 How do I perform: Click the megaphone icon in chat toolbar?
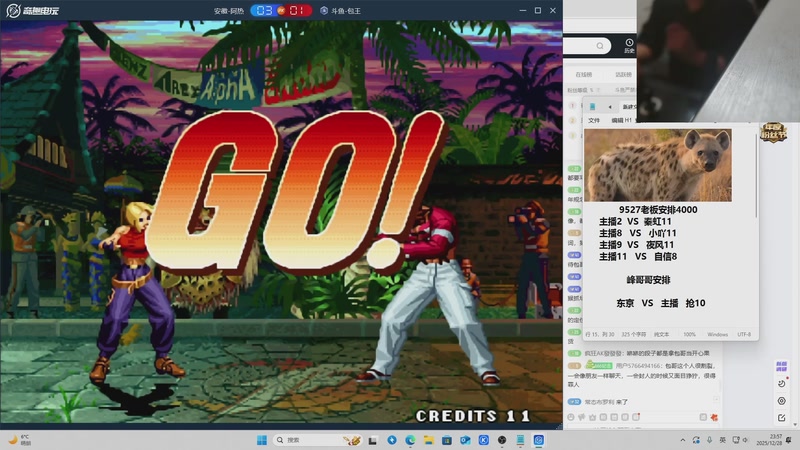tap(582, 417)
